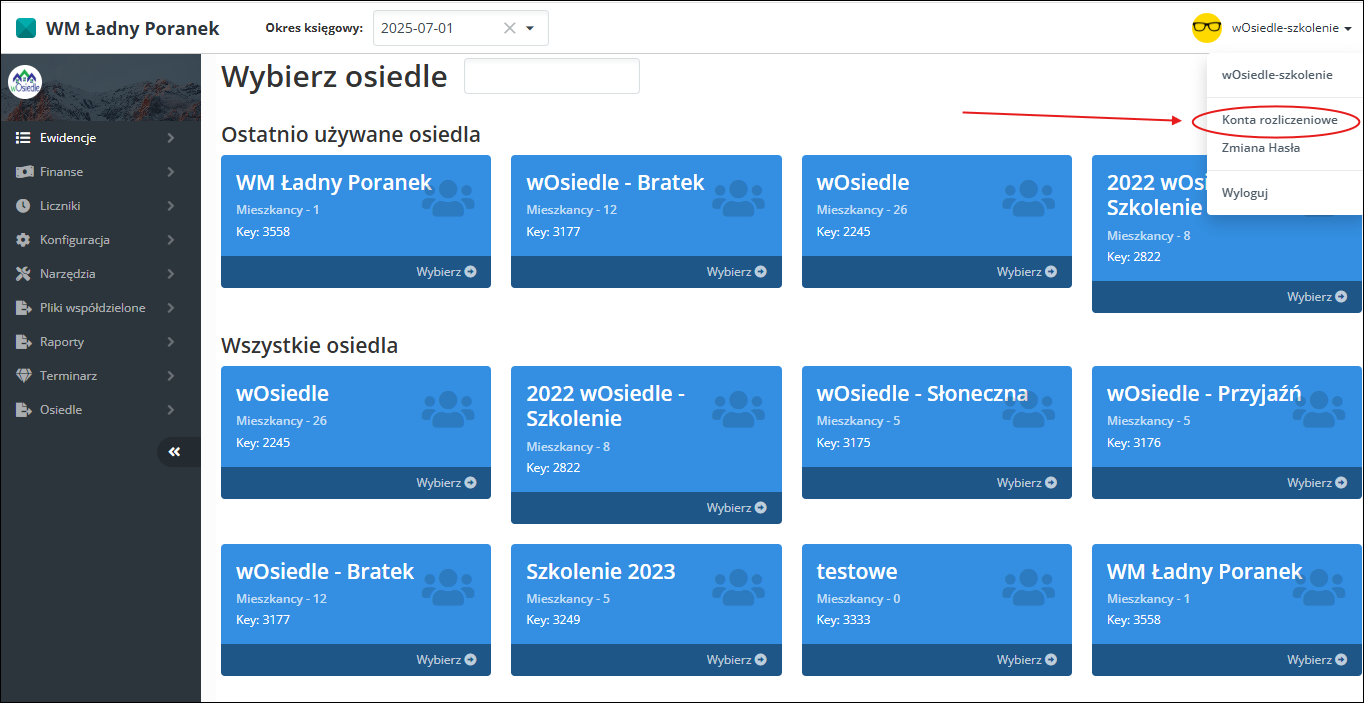Image resolution: width=1364 pixels, height=703 pixels.
Task: Click the Finanse money icon in sidebar
Action: (x=23, y=172)
